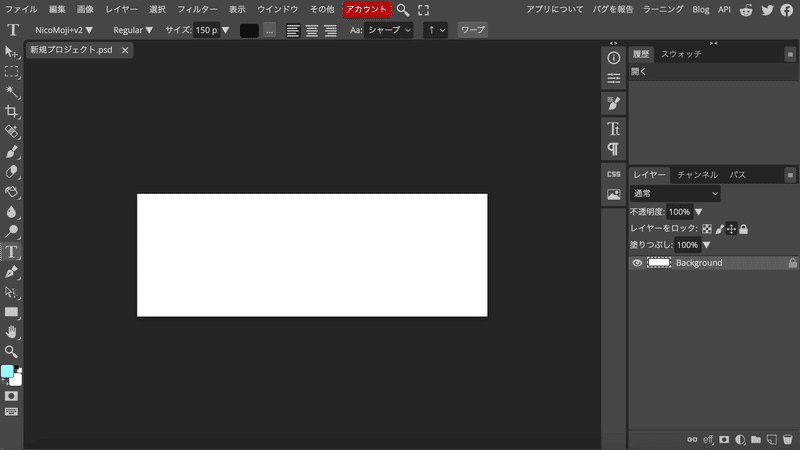Viewport: 800px width, 450px height.
Task: Select the Hand tool
Action: pos(11,332)
